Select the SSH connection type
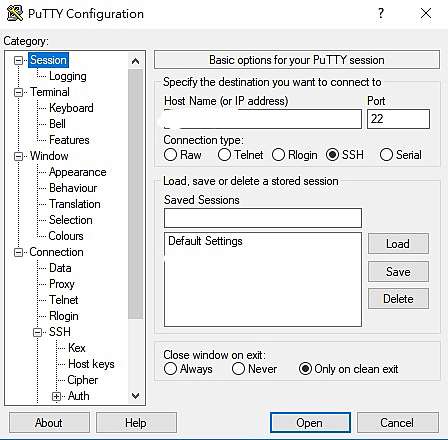Viewport: 448px width, 440px height. [x=332, y=155]
